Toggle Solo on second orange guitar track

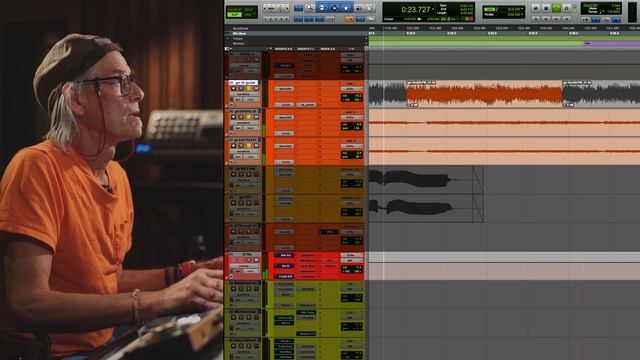point(249,117)
